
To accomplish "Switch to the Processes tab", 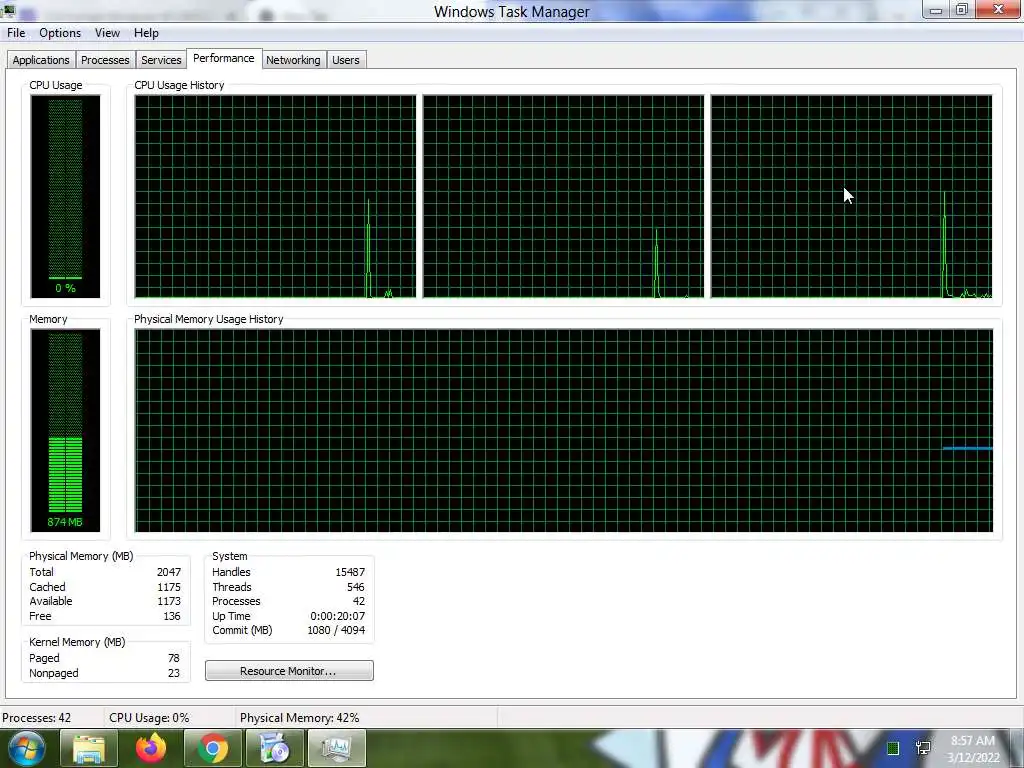I will [x=105, y=60].
